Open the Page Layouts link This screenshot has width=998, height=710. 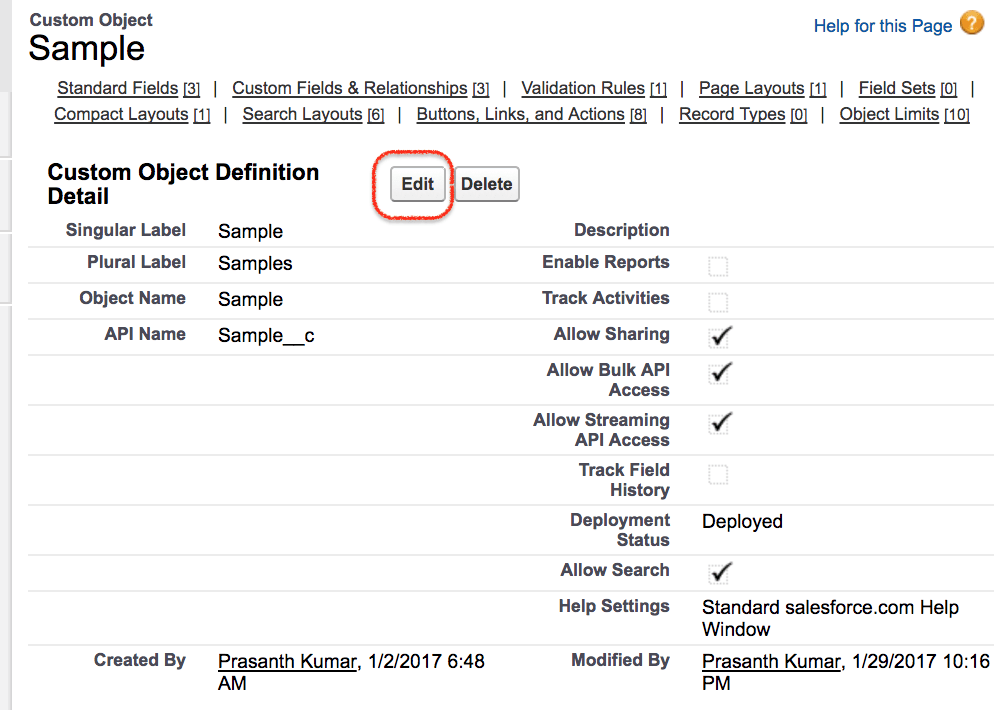point(751,88)
